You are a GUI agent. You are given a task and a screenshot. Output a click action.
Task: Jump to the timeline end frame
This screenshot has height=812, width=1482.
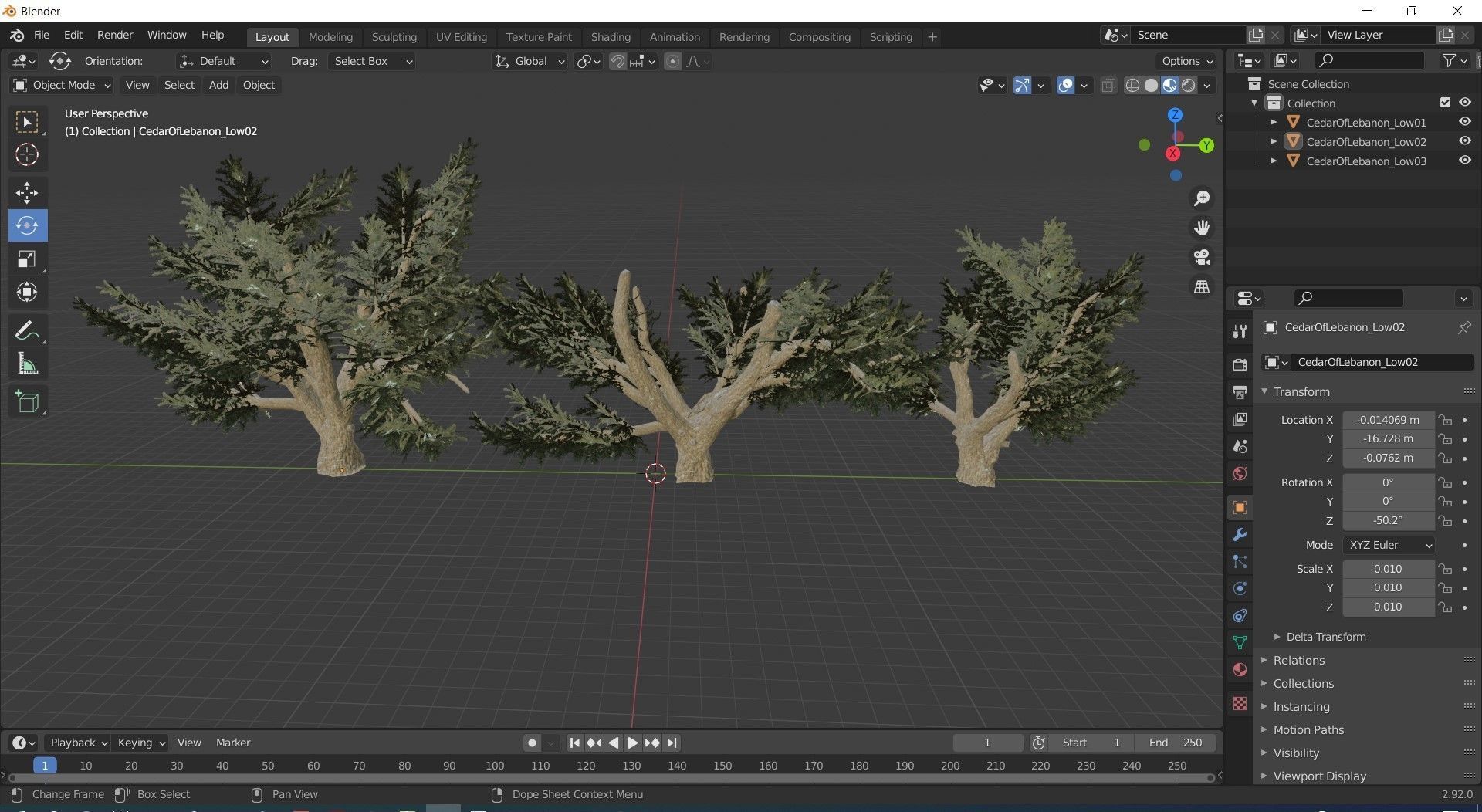pyautogui.click(x=672, y=743)
